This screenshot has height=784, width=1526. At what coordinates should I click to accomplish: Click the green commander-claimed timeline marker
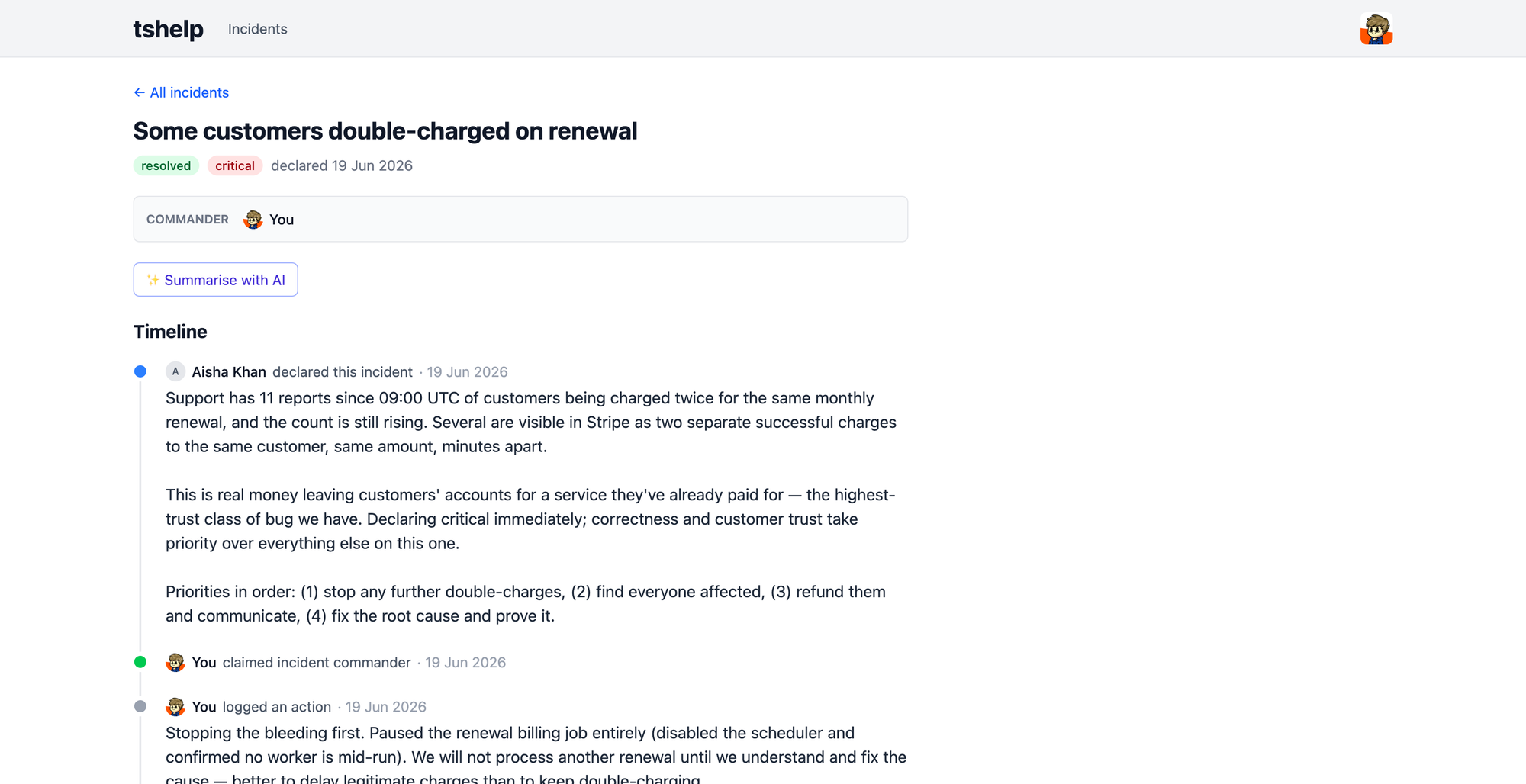click(x=140, y=662)
